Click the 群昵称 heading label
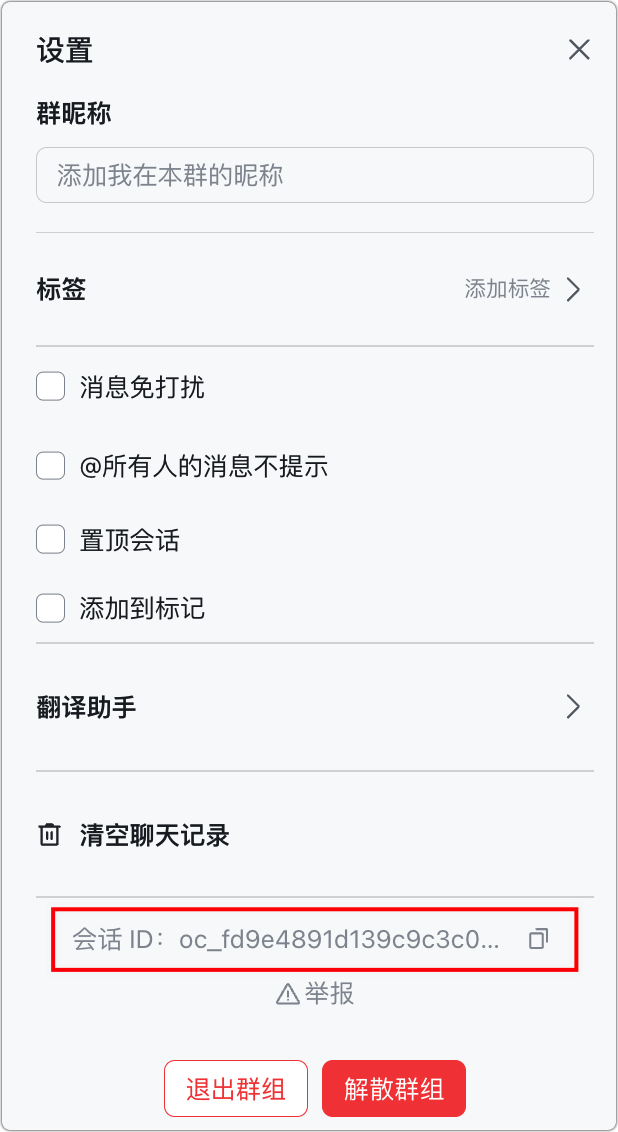Viewport: 618px width, 1132px height. tap(74, 113)
